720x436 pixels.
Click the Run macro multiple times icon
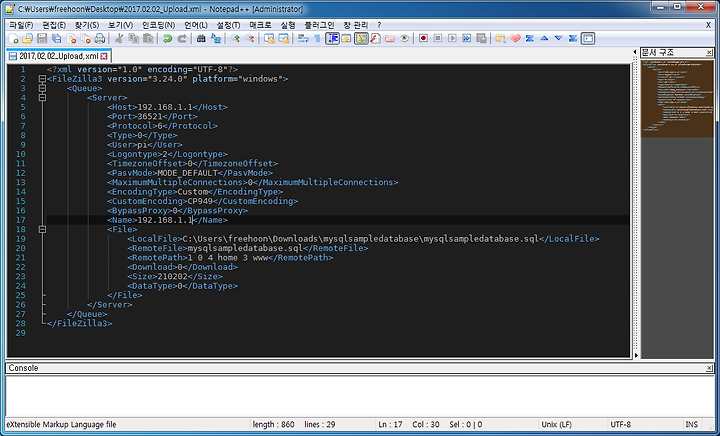point(467,39)
